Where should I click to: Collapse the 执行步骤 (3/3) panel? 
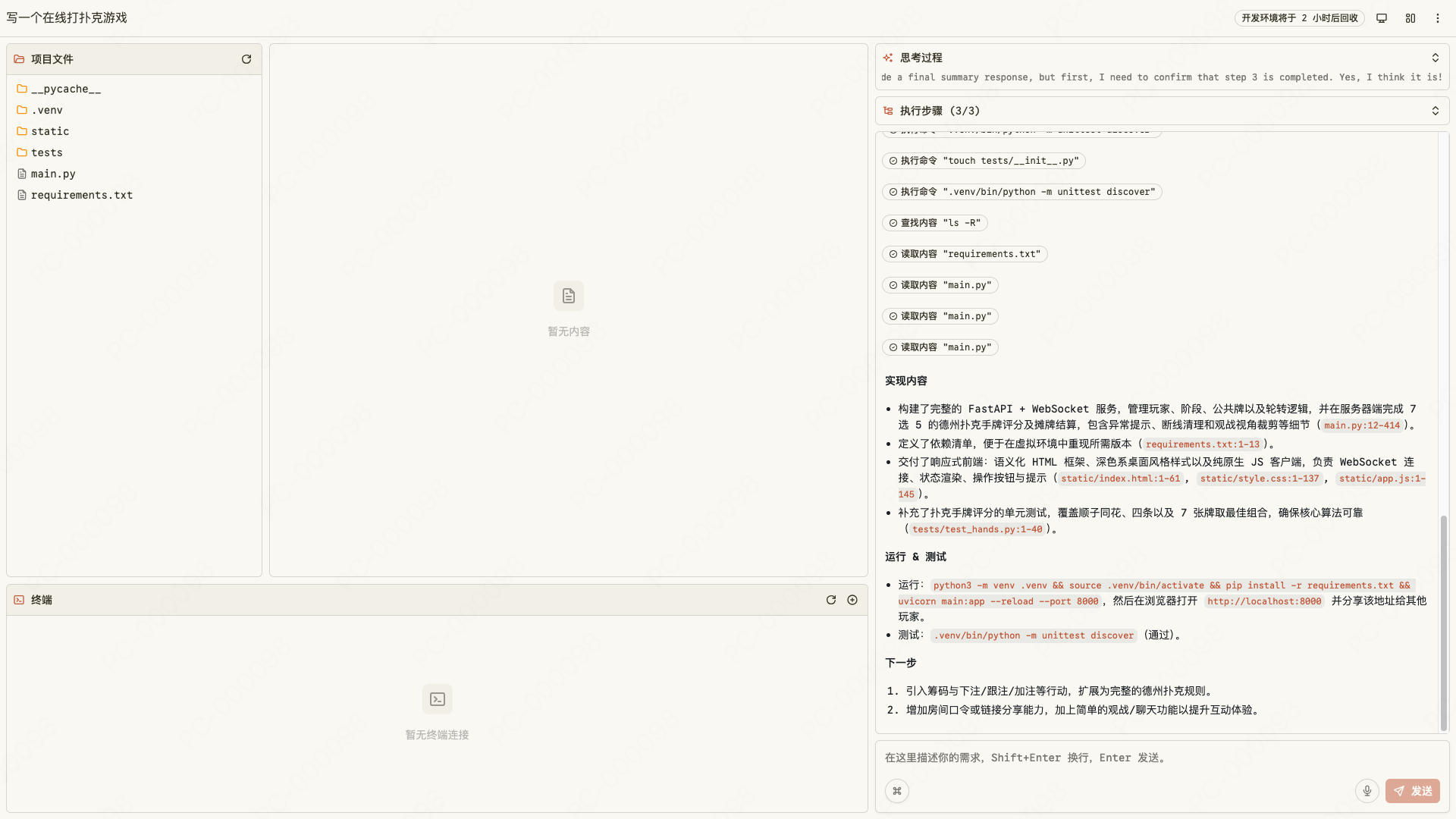(1435, 111)
